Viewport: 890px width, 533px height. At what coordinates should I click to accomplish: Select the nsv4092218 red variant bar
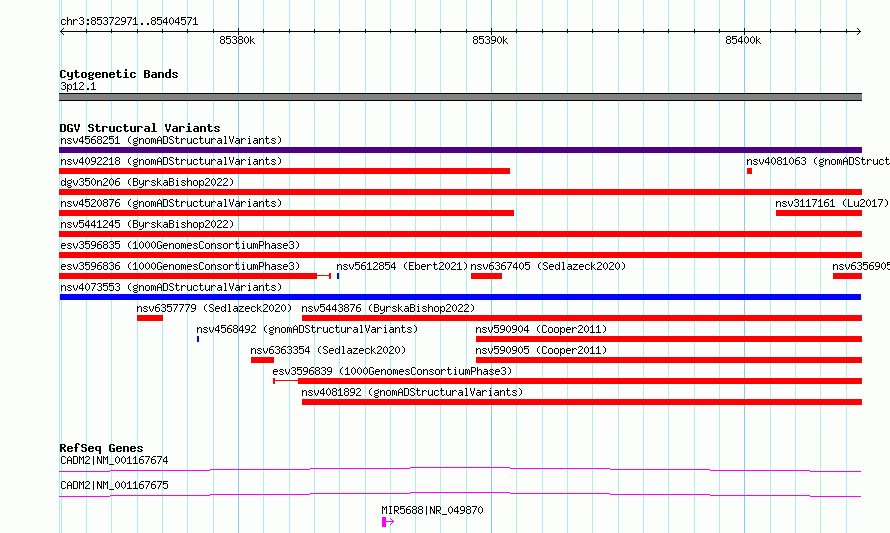coord(284,171)
